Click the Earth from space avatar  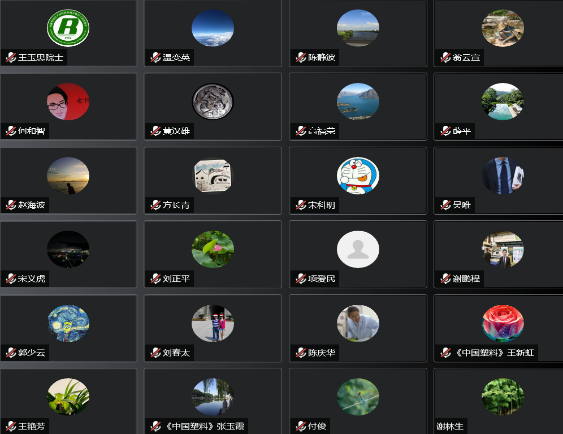pyautogui.click(x=213, y=28)
